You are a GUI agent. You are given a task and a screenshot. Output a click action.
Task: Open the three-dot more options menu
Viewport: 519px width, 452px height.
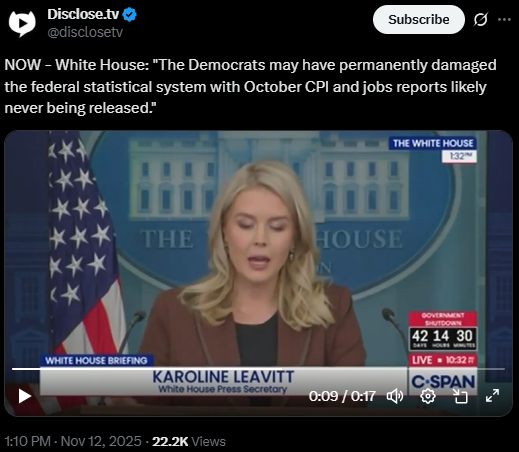click(x=504, y=20)
